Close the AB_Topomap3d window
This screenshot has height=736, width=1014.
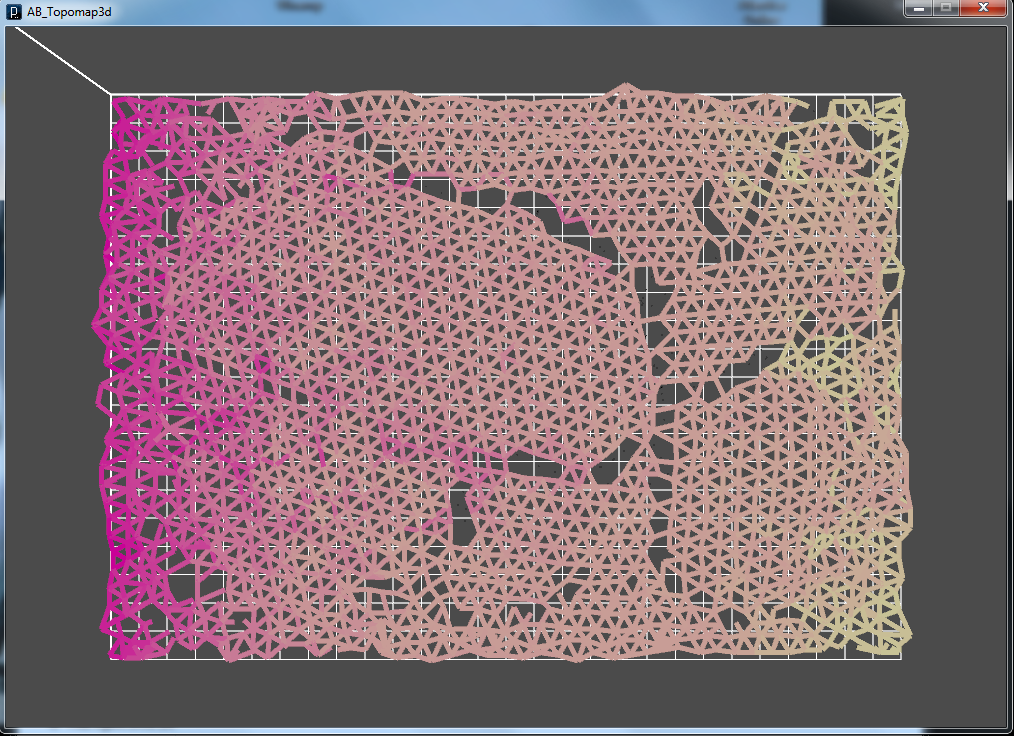983,8
